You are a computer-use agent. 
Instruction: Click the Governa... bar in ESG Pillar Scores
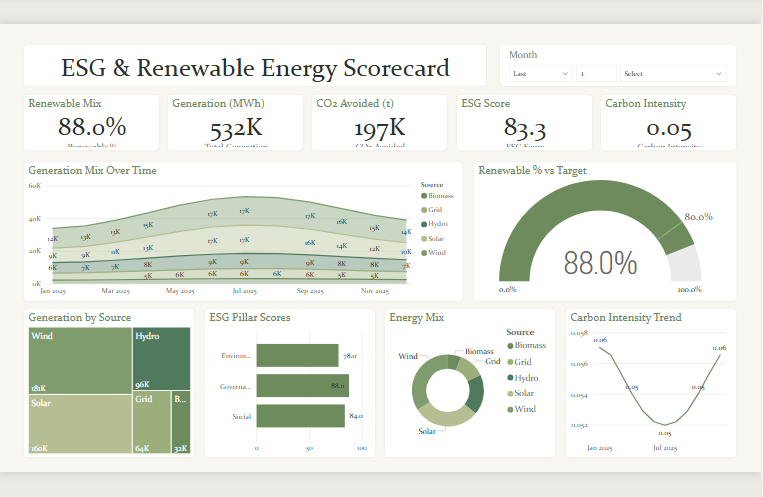tap(303, 386)
